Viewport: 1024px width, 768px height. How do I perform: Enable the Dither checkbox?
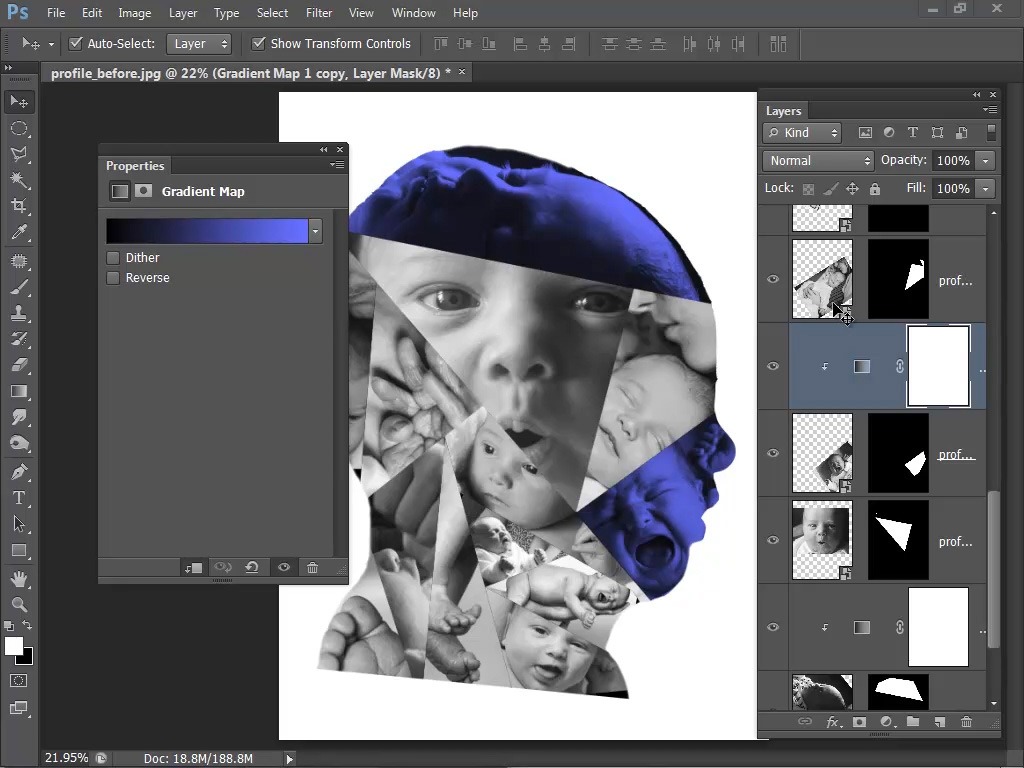(x=114, y=258)
